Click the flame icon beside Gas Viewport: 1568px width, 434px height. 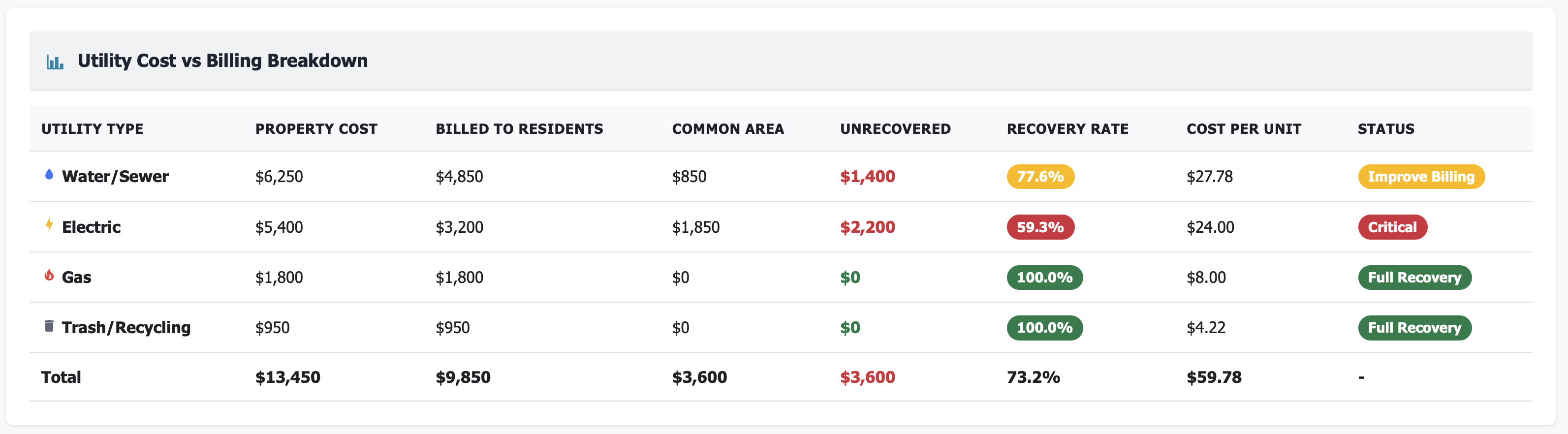(49, 276)
